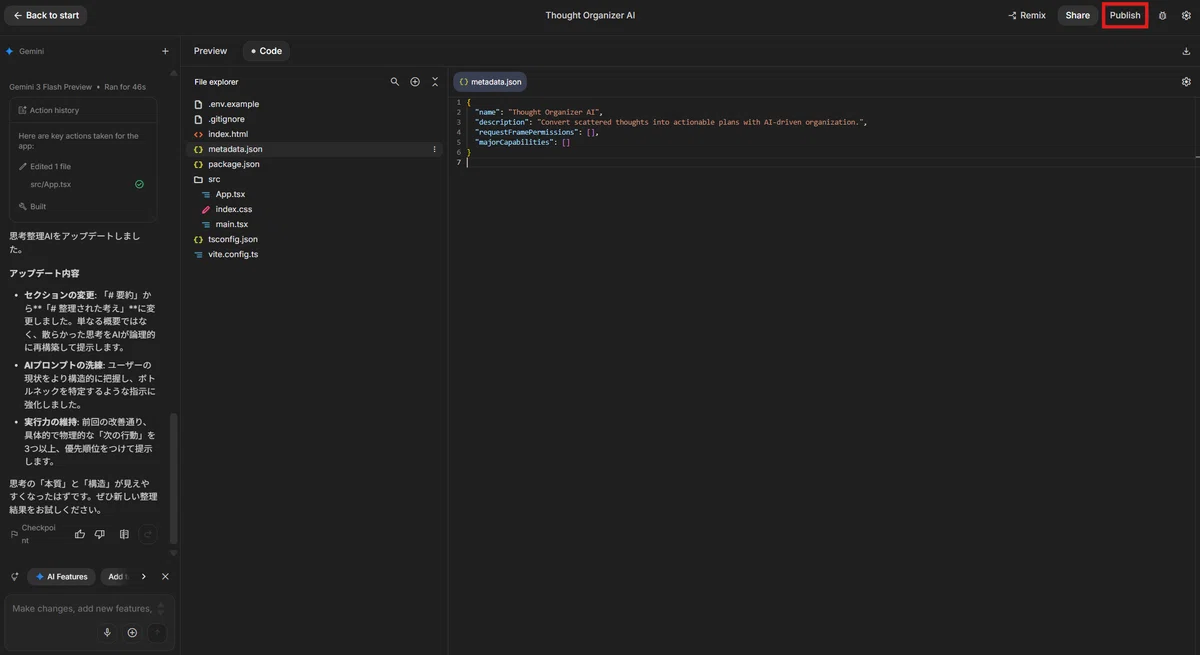The height and width of the screenshot is (655, 1200).
Task: Click the Publish button
Action: pyautogui.click(x=1125, y=16)
